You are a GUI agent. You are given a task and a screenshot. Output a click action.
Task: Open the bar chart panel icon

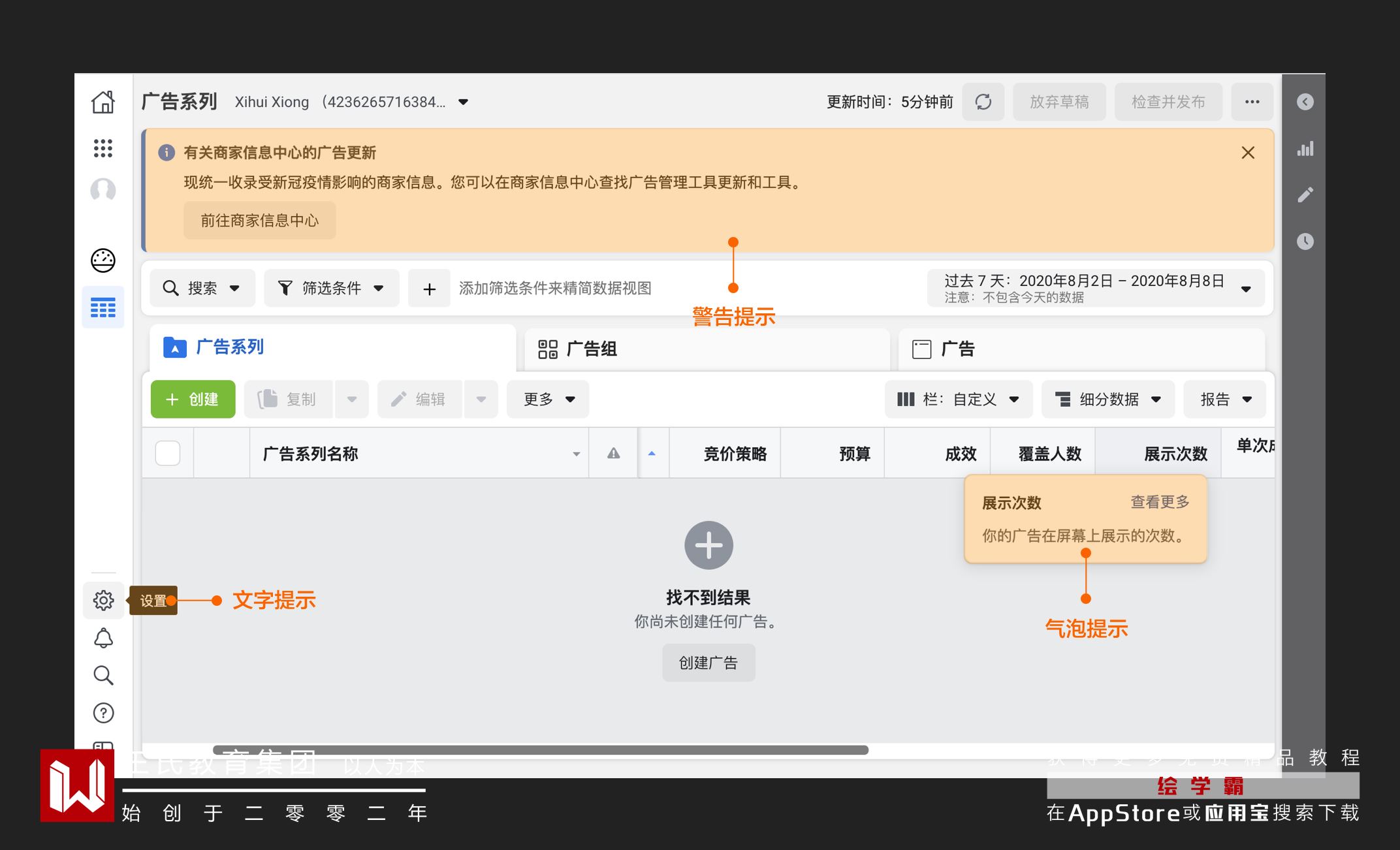coord(1305,149)
